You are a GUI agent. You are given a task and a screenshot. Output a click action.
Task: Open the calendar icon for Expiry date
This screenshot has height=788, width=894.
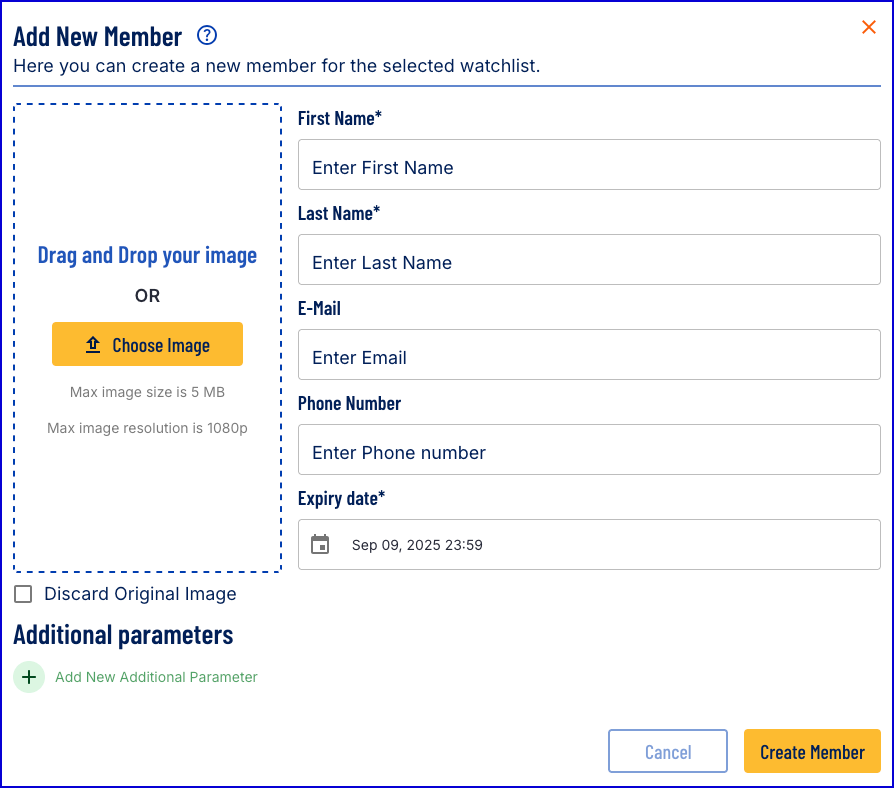[x=320, y=544]
